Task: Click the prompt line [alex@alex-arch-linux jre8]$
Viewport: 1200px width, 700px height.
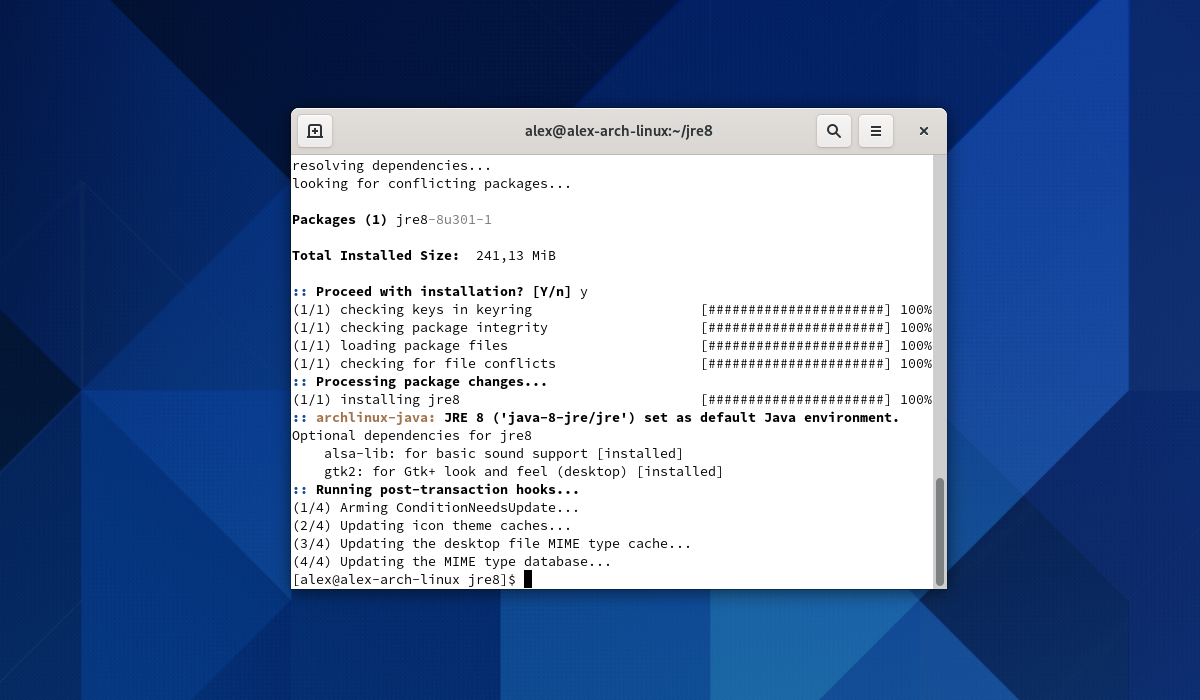Action: [x=404, y=579]
